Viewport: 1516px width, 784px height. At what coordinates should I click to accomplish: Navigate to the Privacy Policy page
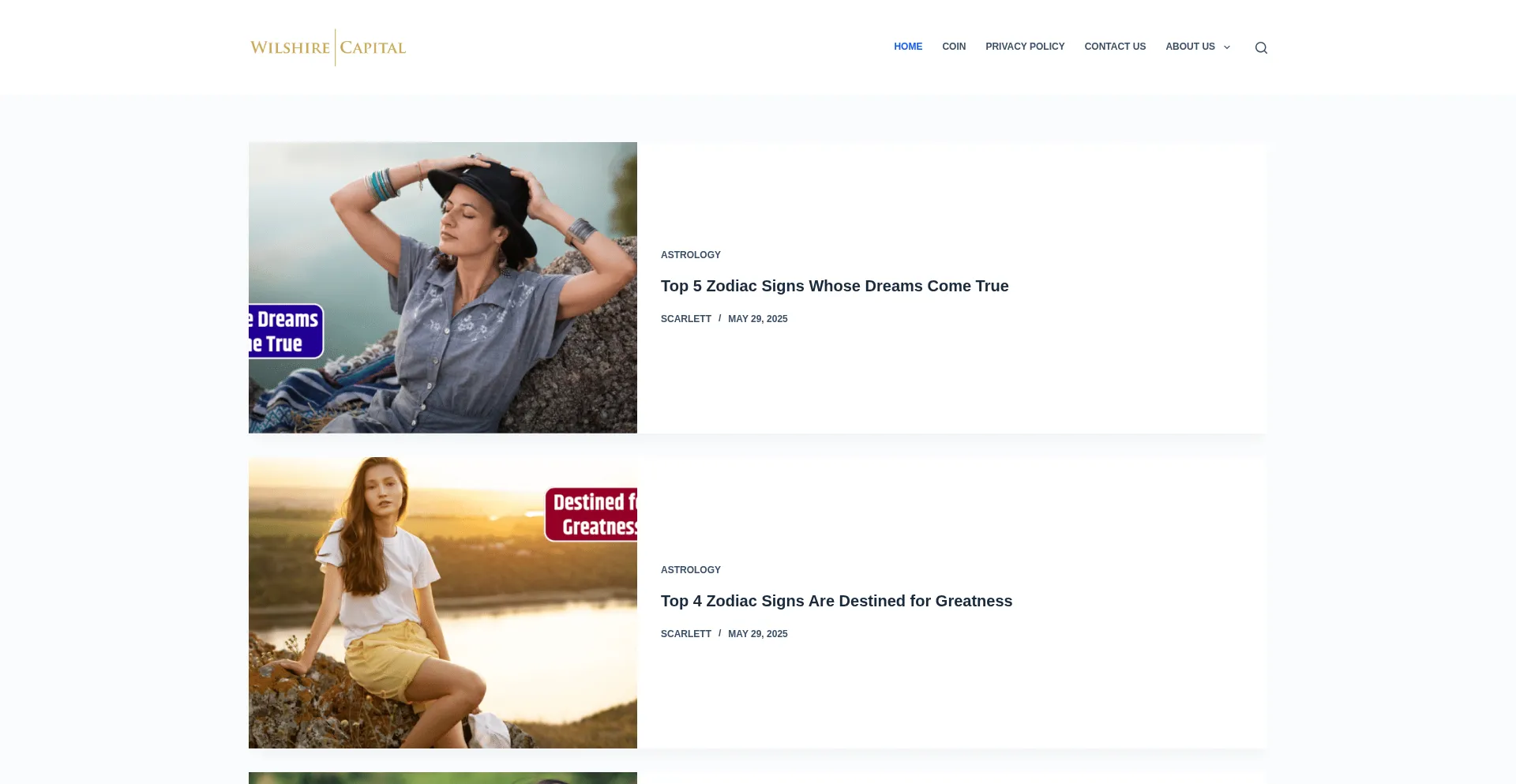pos(1024,47)
